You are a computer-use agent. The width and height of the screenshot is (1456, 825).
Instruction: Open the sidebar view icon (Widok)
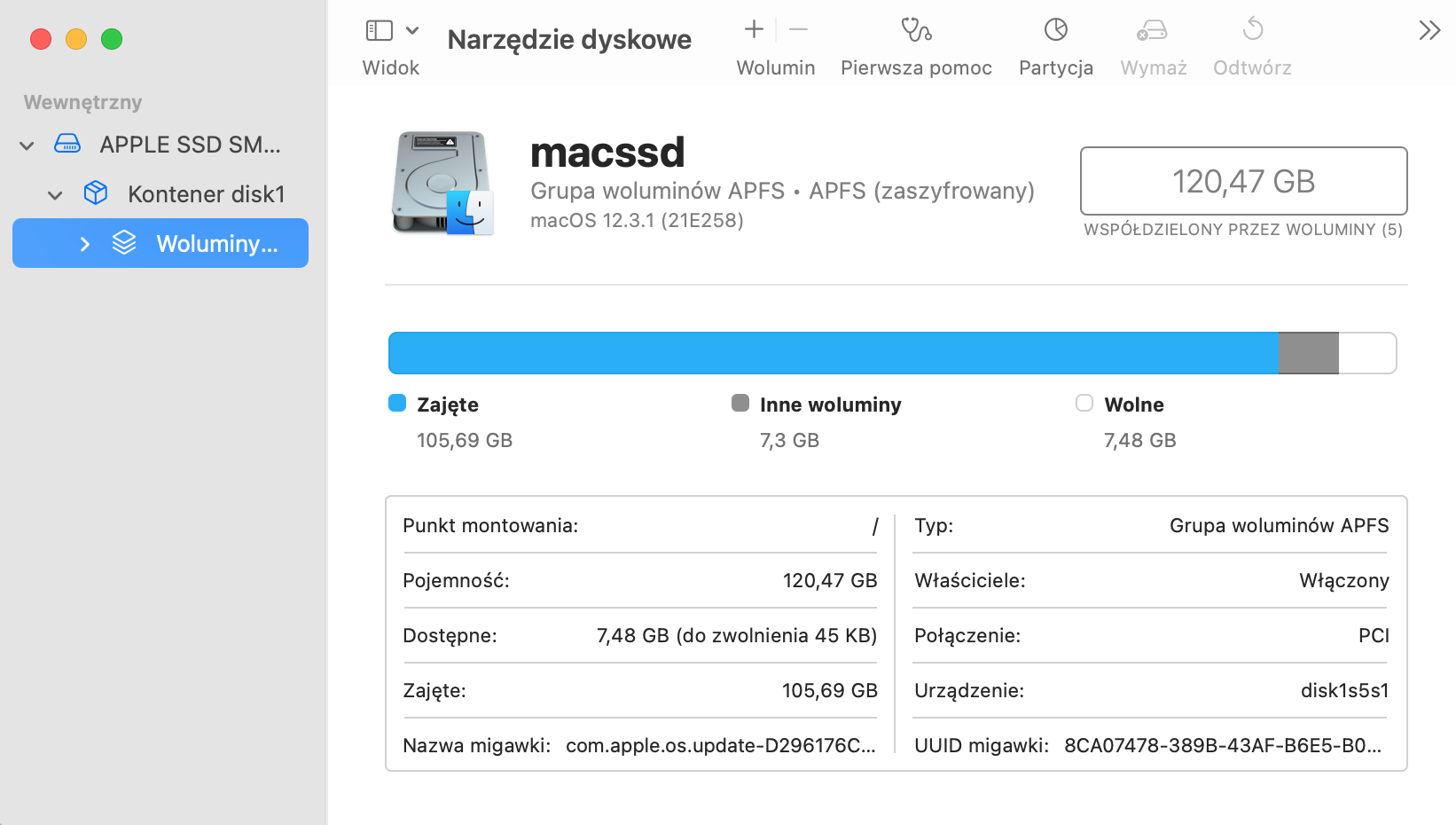click(379, 30)
